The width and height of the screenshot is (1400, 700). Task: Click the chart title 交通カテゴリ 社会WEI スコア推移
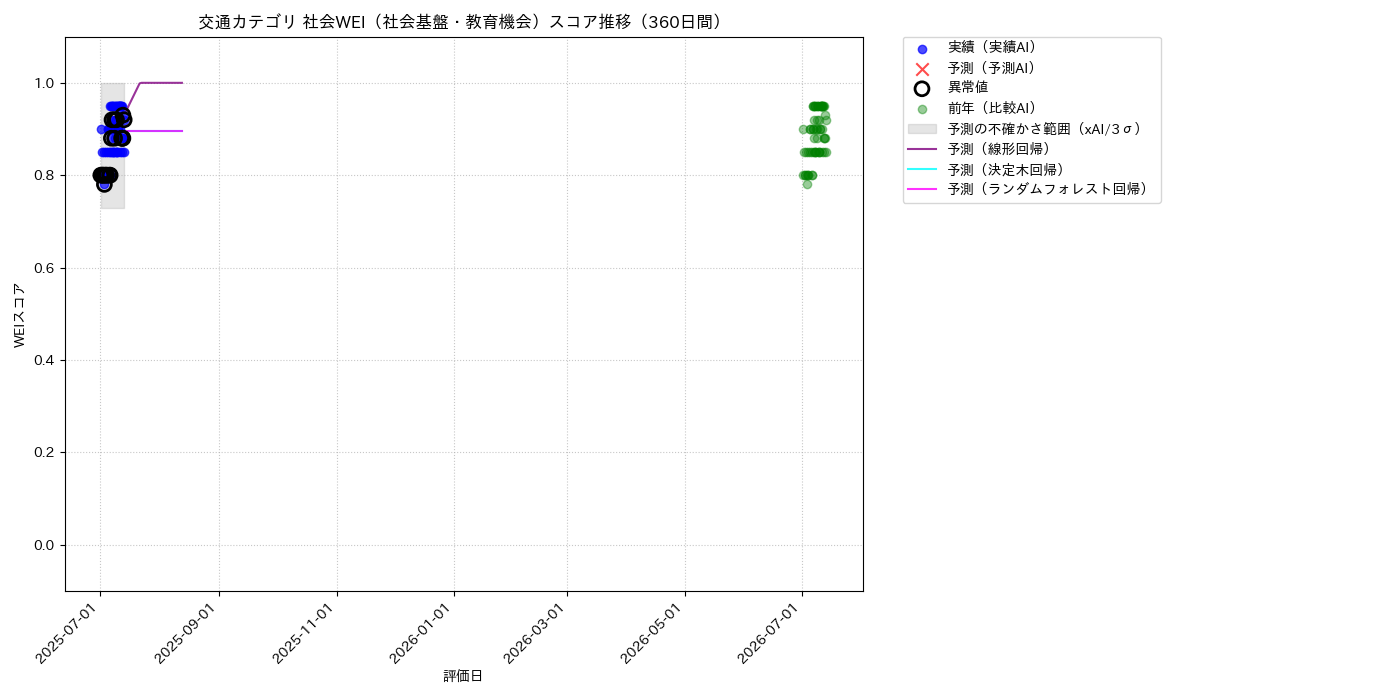click(x=462, y=22)
